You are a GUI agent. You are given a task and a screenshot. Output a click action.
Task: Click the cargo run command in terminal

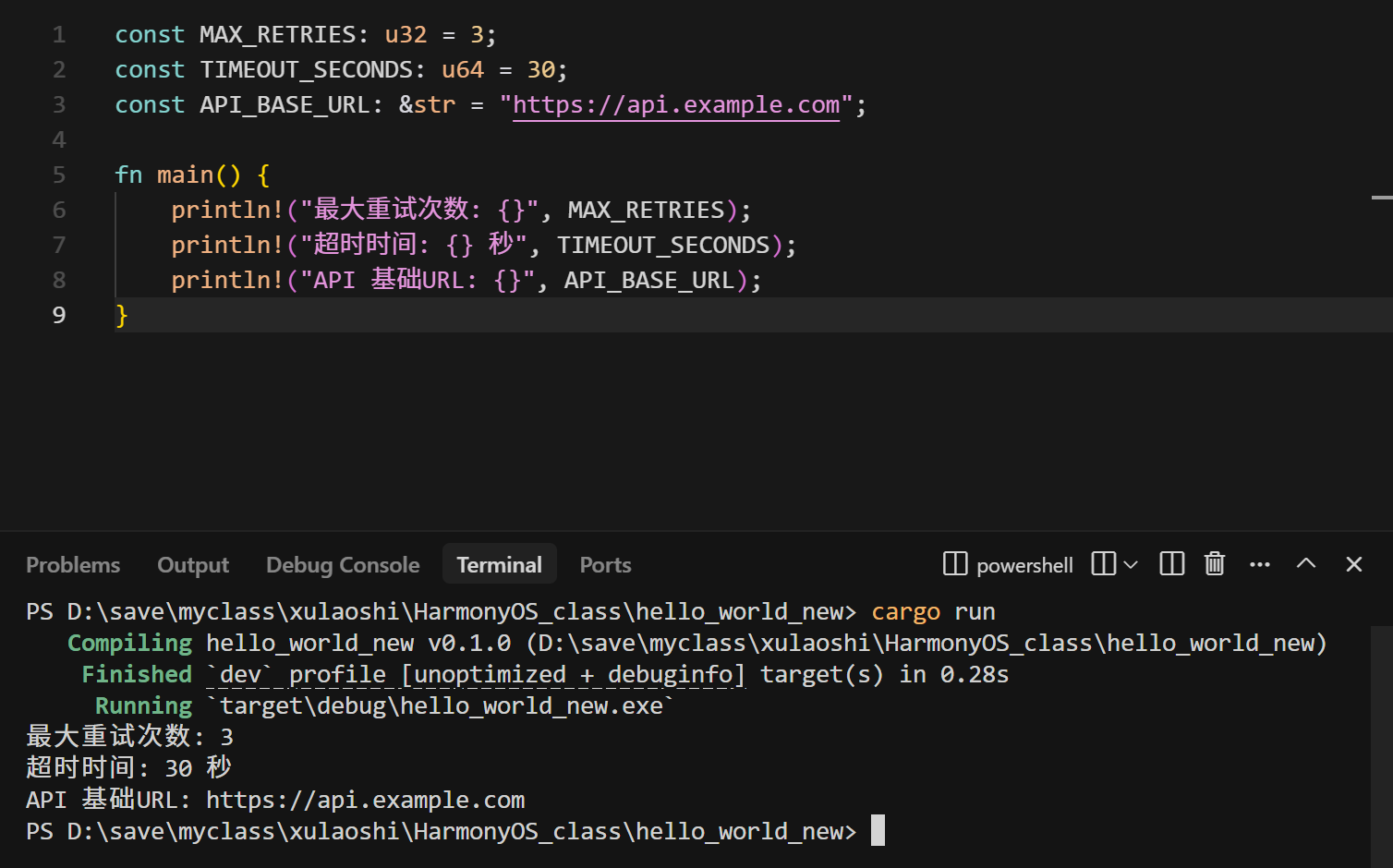tap(933, 612)
